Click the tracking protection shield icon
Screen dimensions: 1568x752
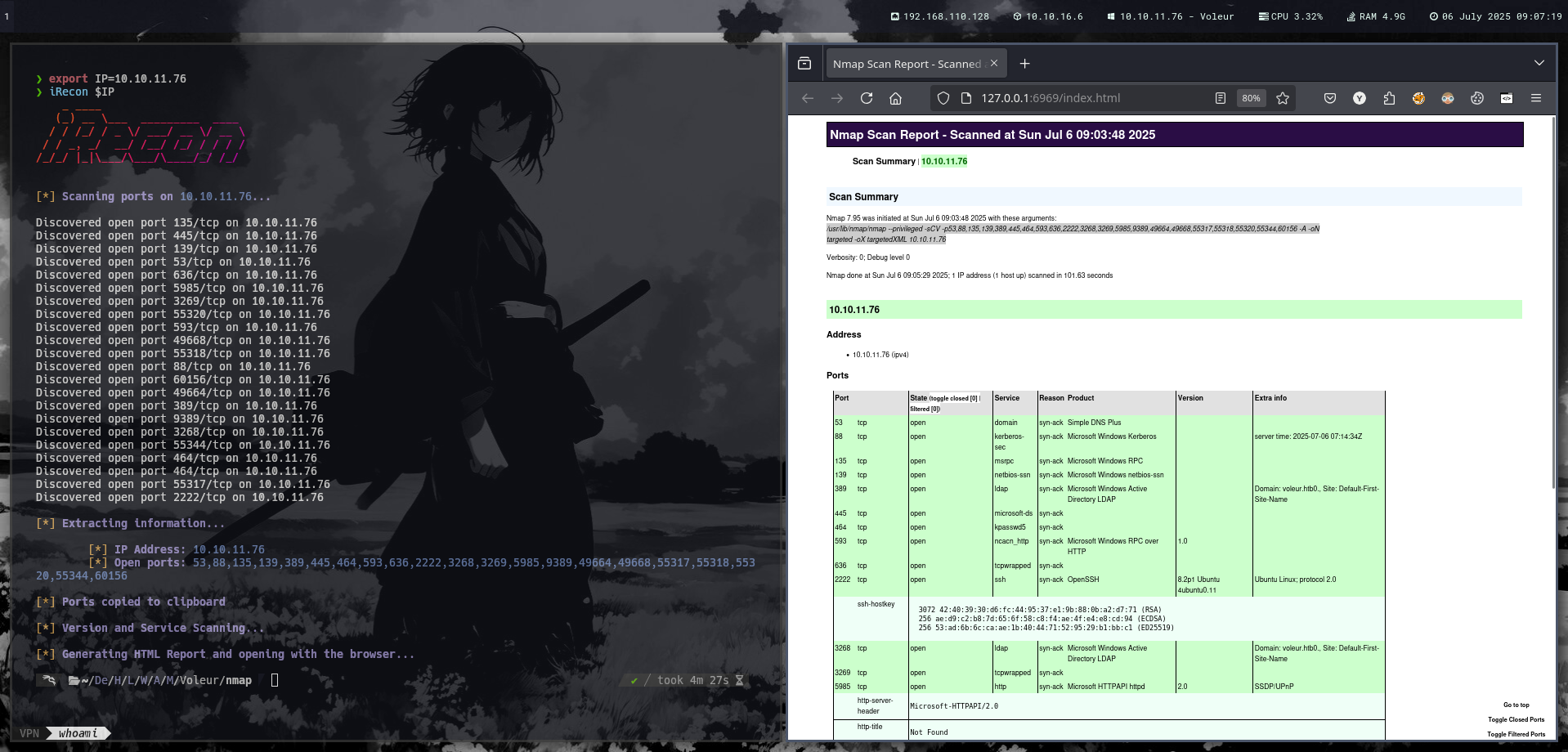[943, 98]
